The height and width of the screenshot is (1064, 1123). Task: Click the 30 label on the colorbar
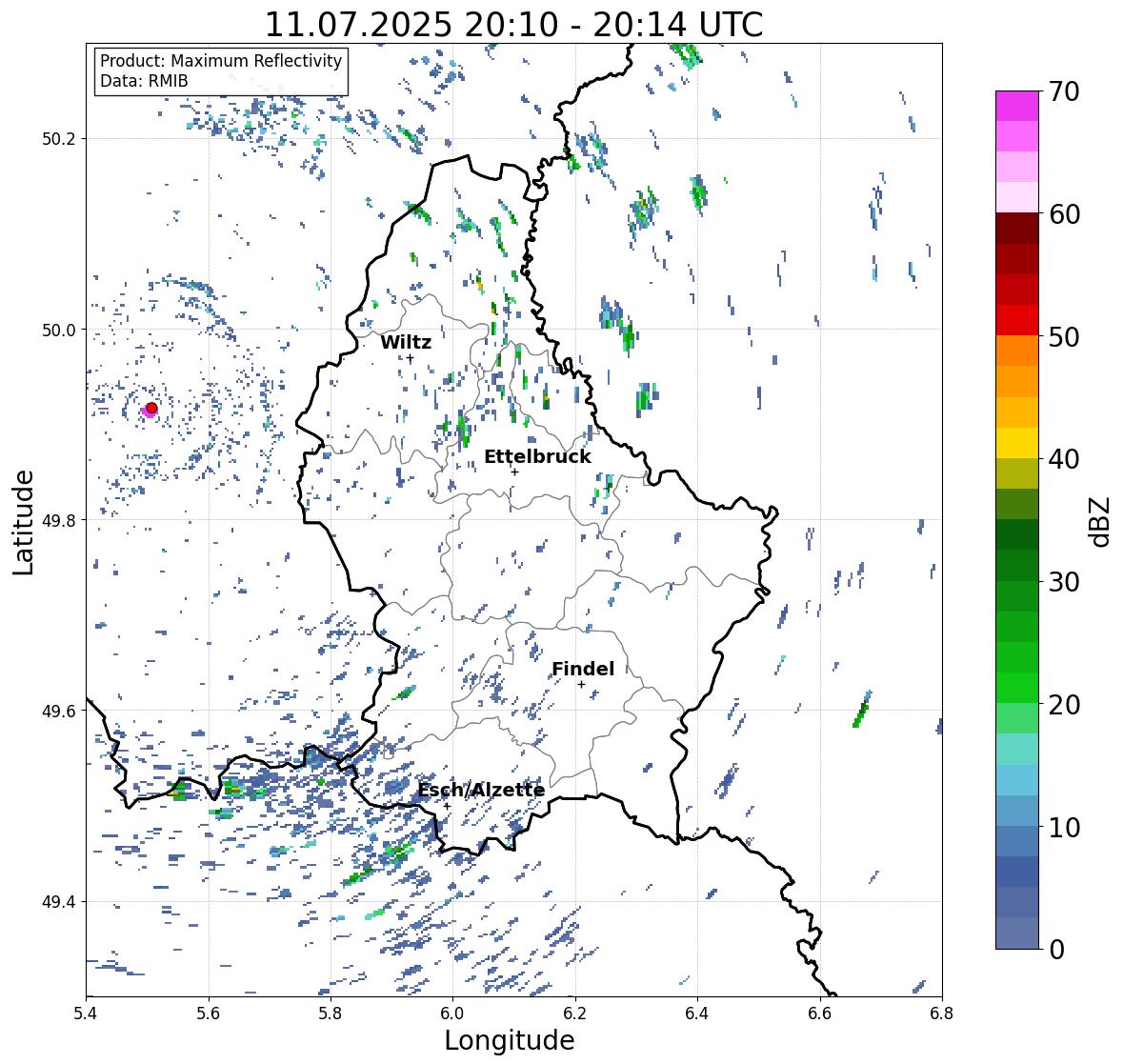[x=1064, y=581]
